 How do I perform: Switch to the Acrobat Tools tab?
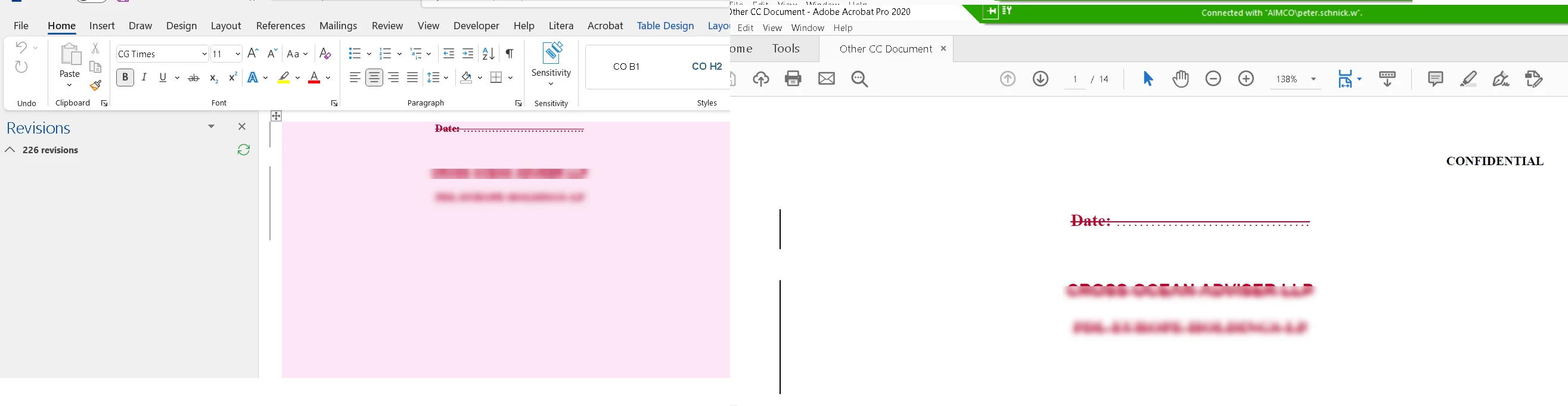pyautogui.click(x=787, y=49)
